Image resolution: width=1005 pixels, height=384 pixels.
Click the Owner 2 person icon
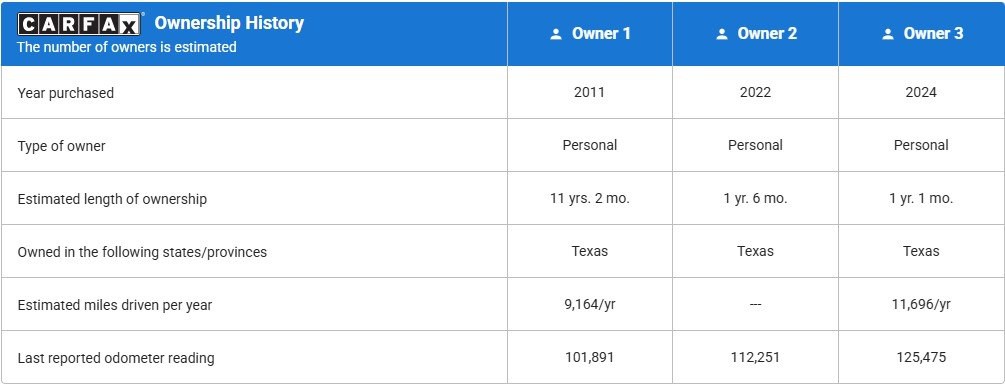tap(722, 34)
